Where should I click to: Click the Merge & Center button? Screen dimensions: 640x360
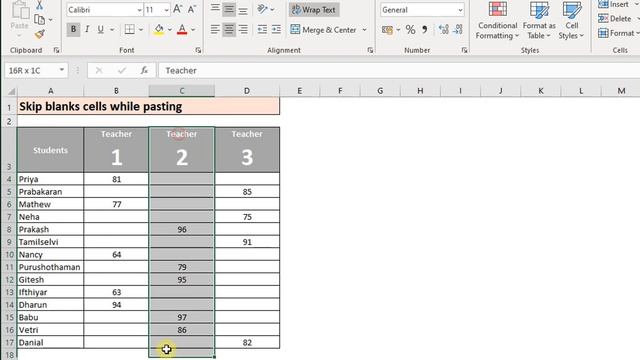323,30
